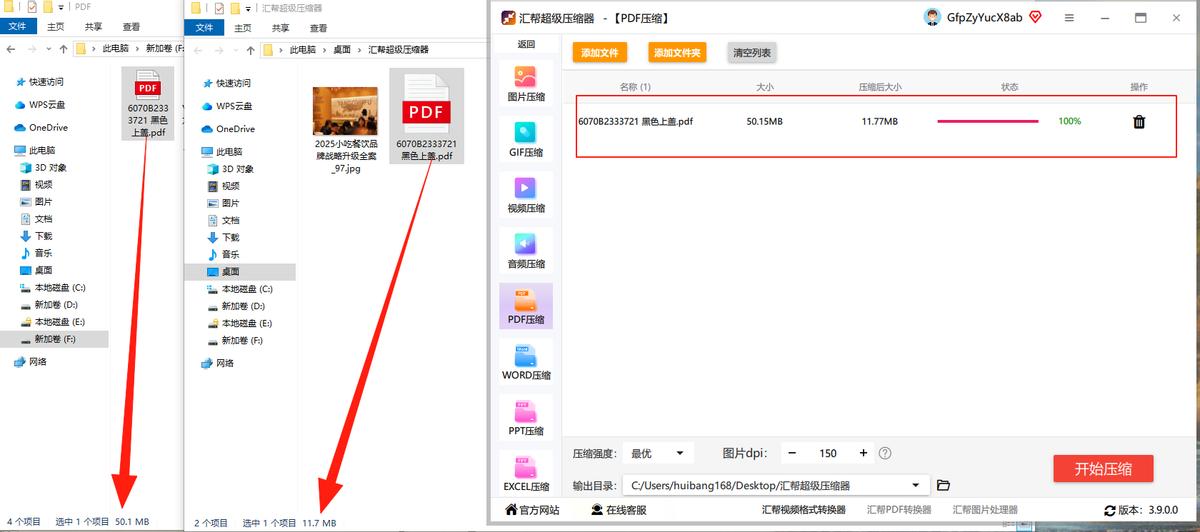The image size is (1200, 532).
Task: Click the help question mark beside dpi
Action: click(x=884, y=453)
